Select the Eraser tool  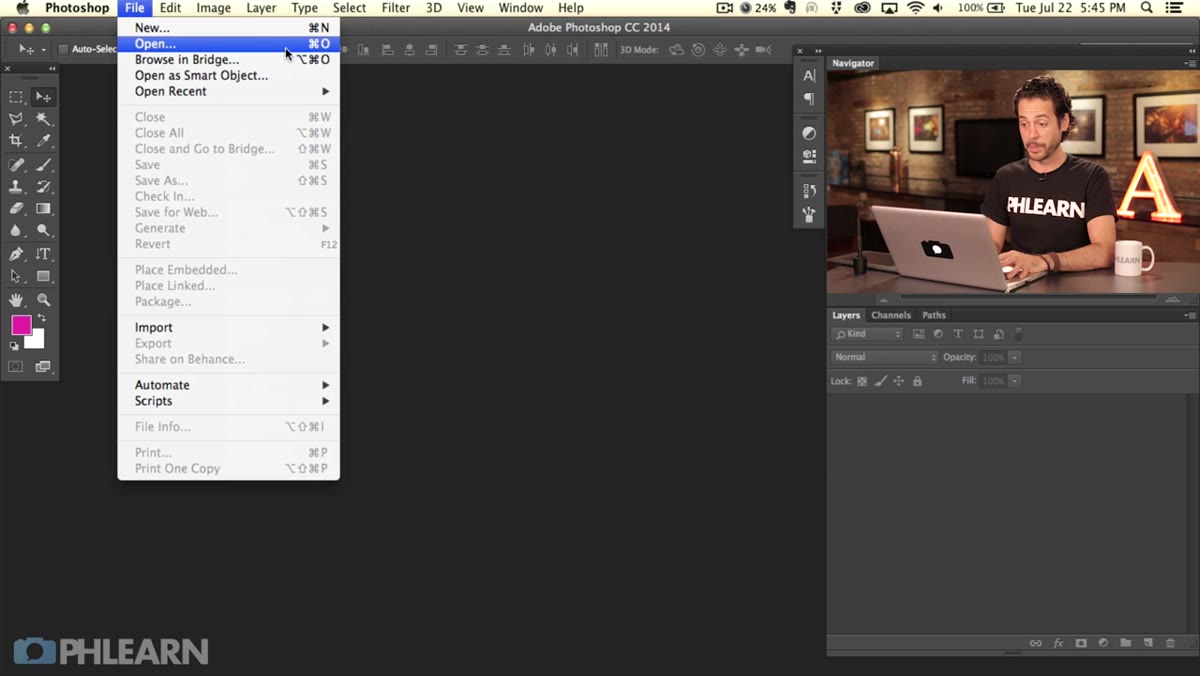16,209
